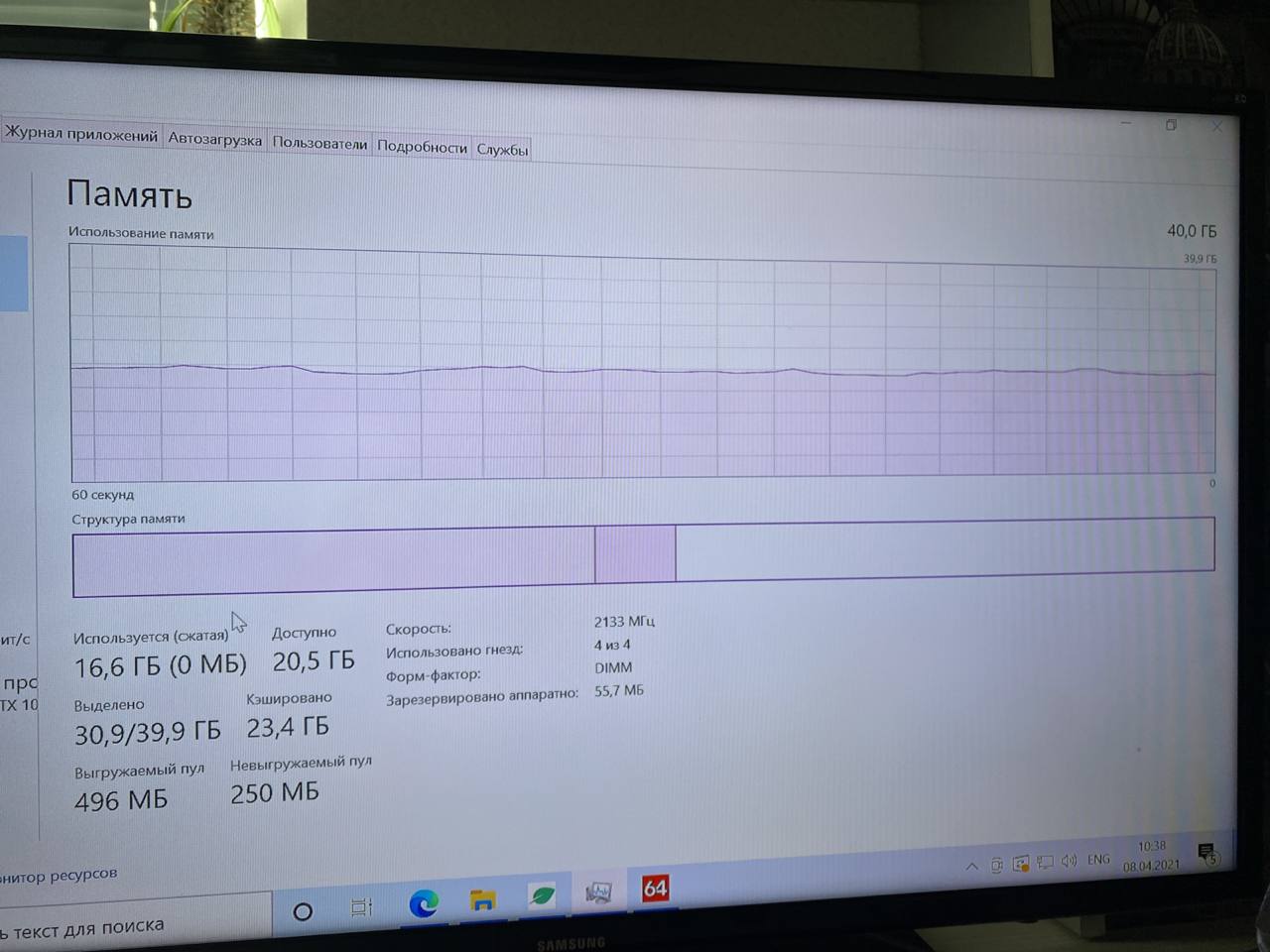This screenshot has height=952, width=1270.
Task: Close the Task Manager window
Action: point(1216,127)
